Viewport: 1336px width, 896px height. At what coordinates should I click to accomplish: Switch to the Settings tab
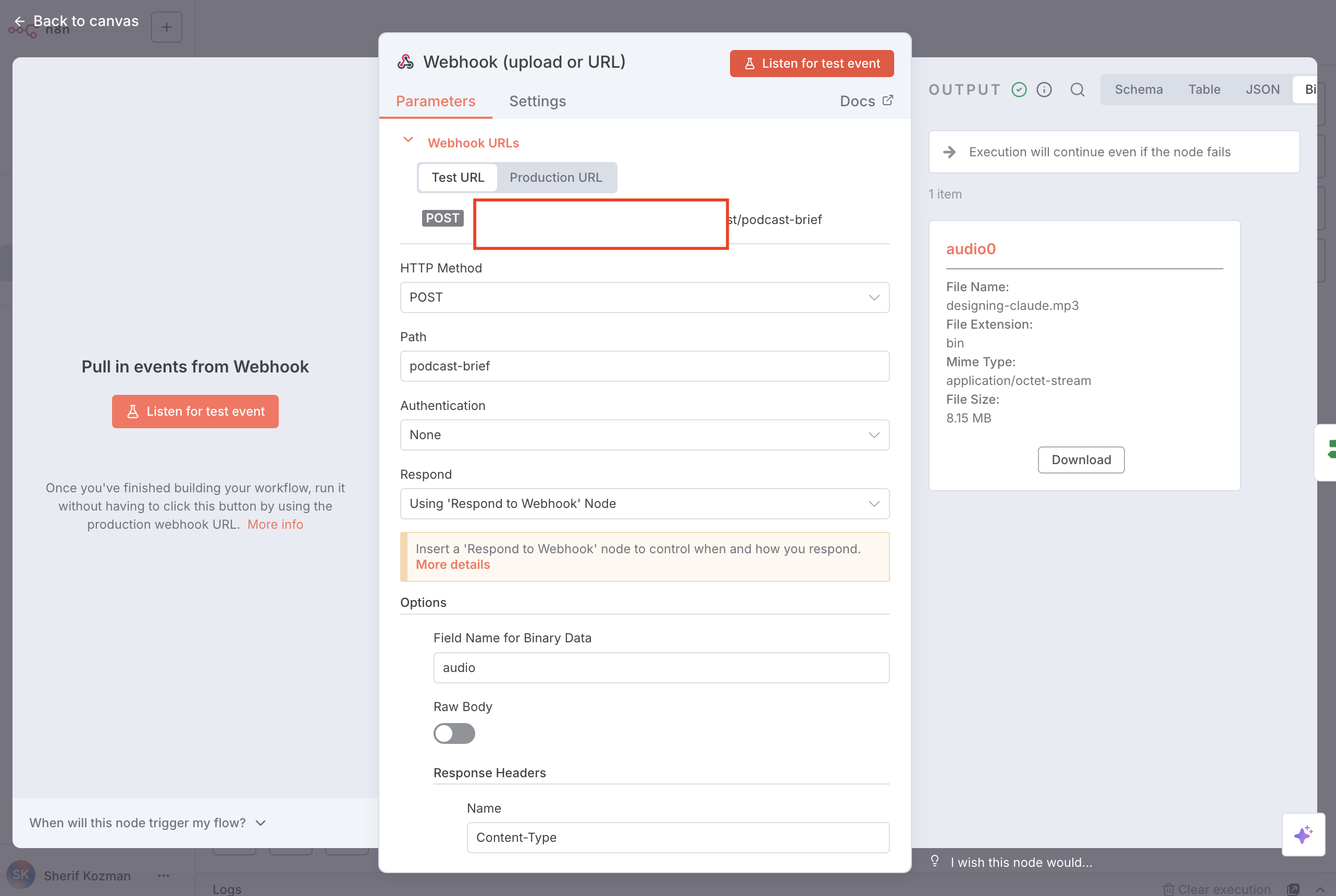tap(537, 101)
